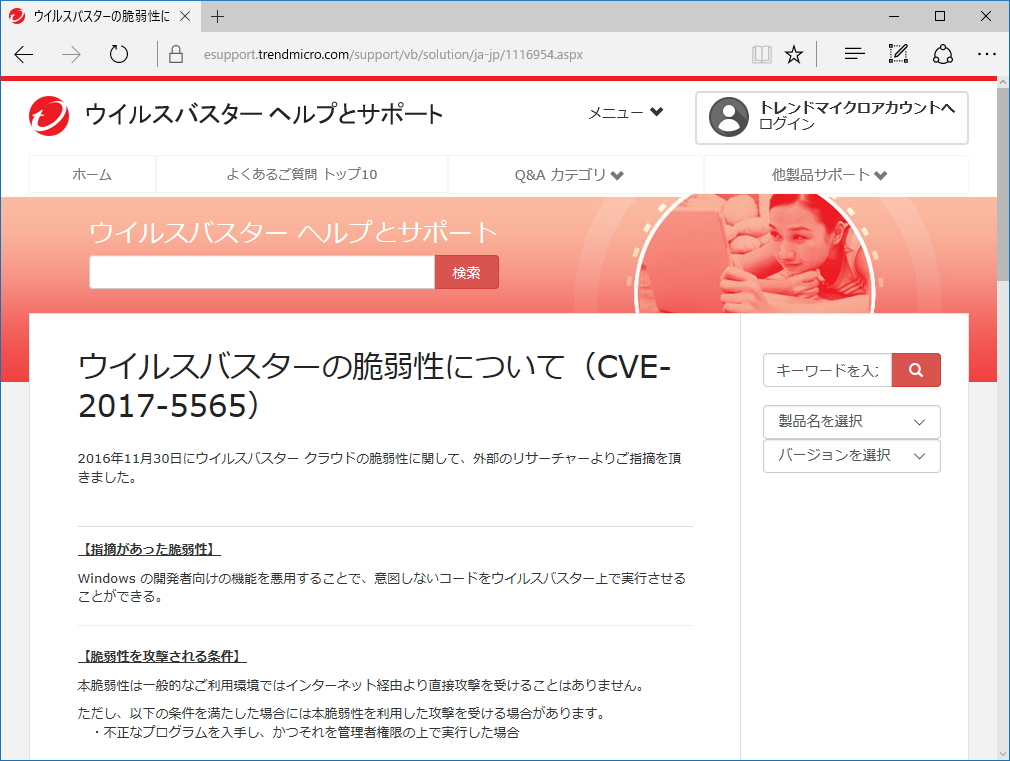1010x761 pixels.
Task: Click the main search input field
Action: click(260, 271)
